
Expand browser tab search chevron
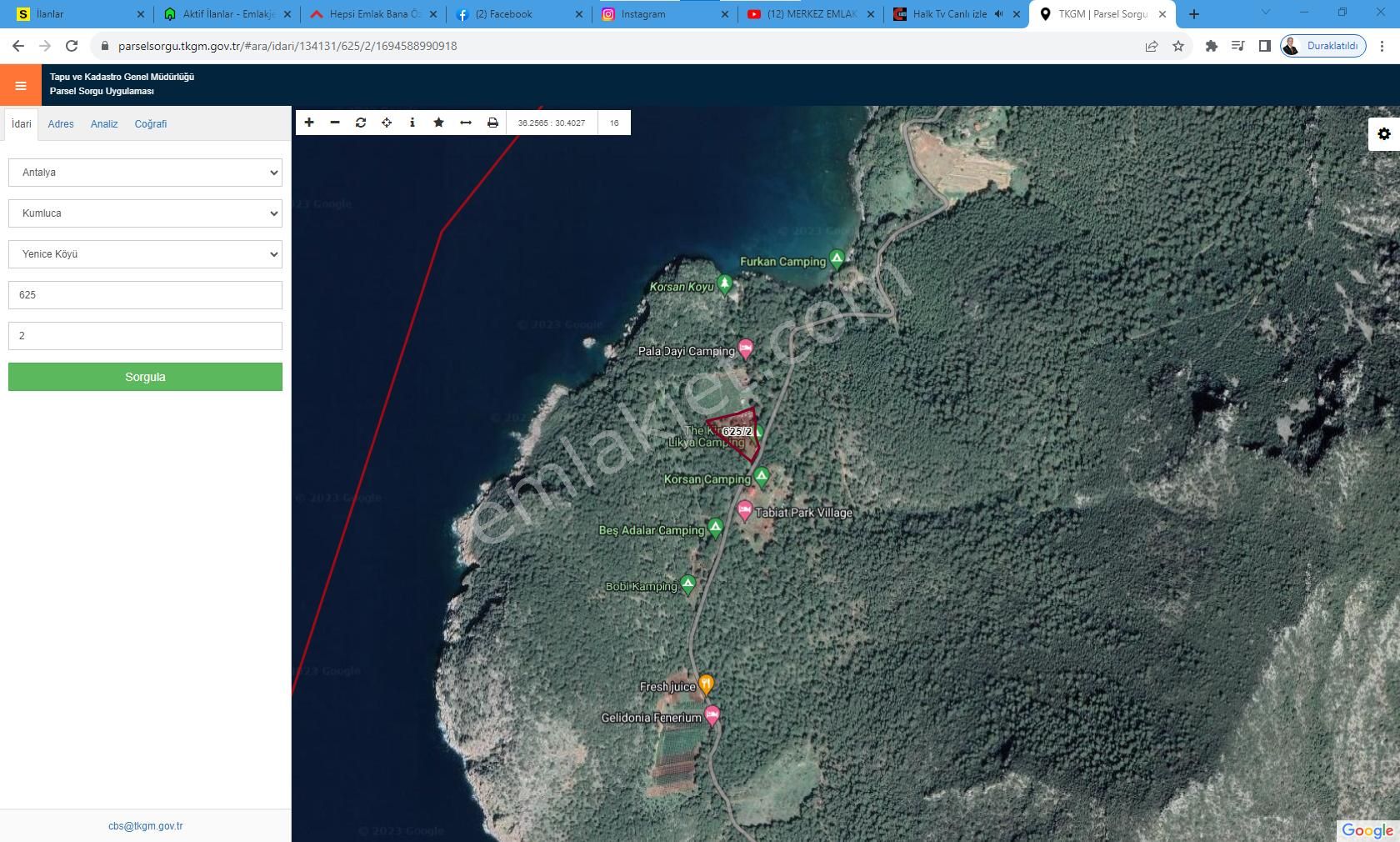tap(1265, 13)
